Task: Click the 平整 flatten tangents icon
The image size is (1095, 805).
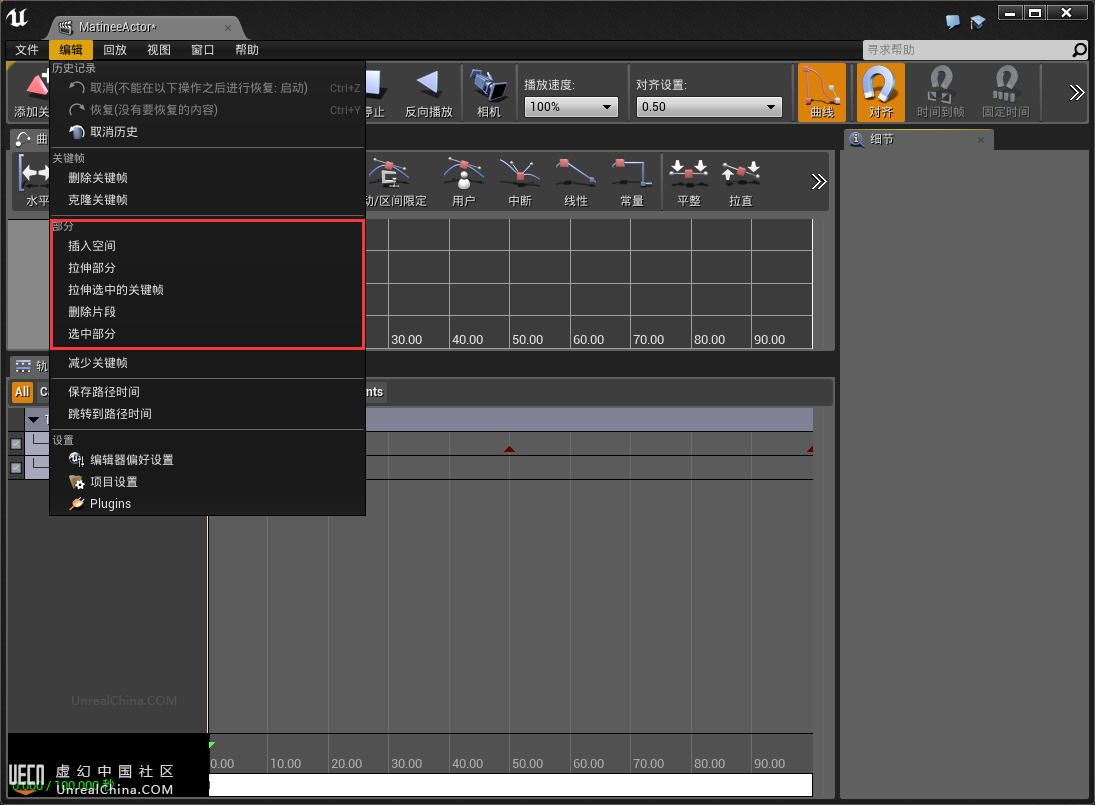Action: [689, 182]
